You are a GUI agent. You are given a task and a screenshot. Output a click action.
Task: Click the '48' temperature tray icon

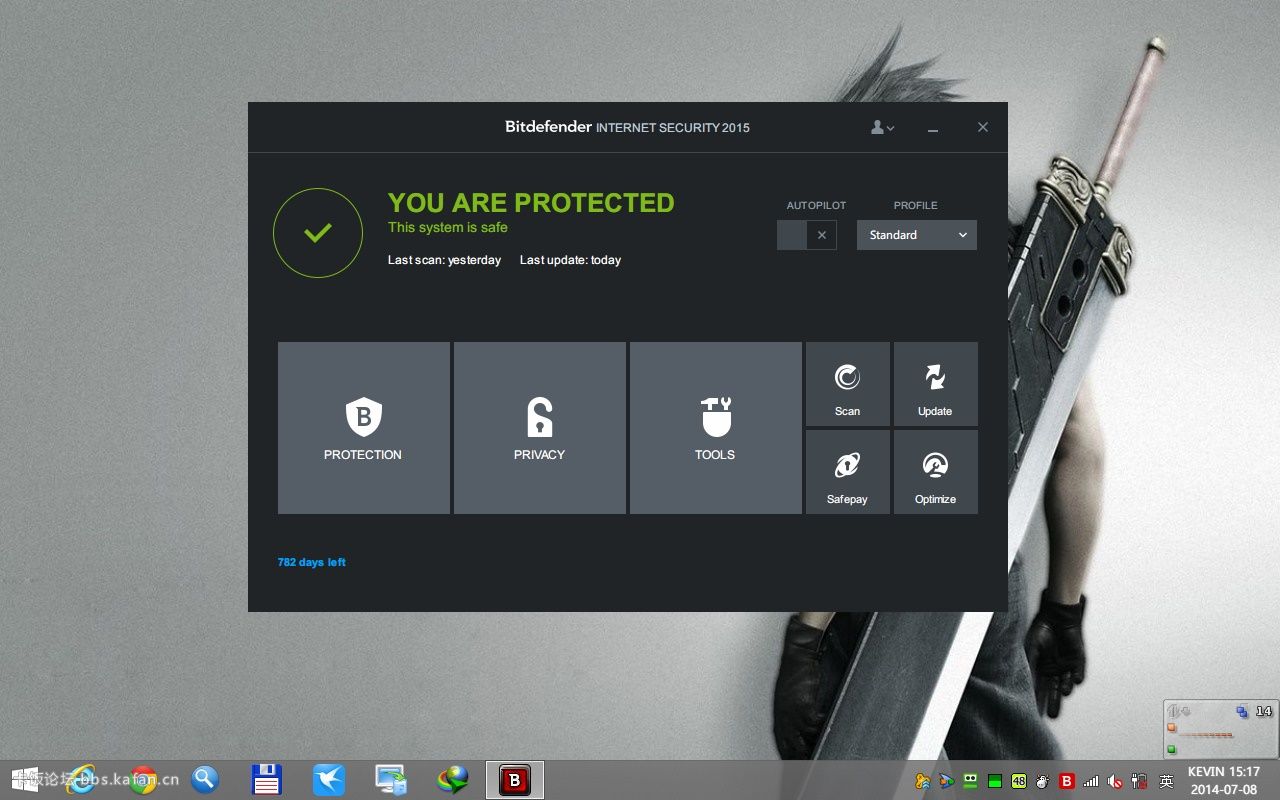[1019, 781]
